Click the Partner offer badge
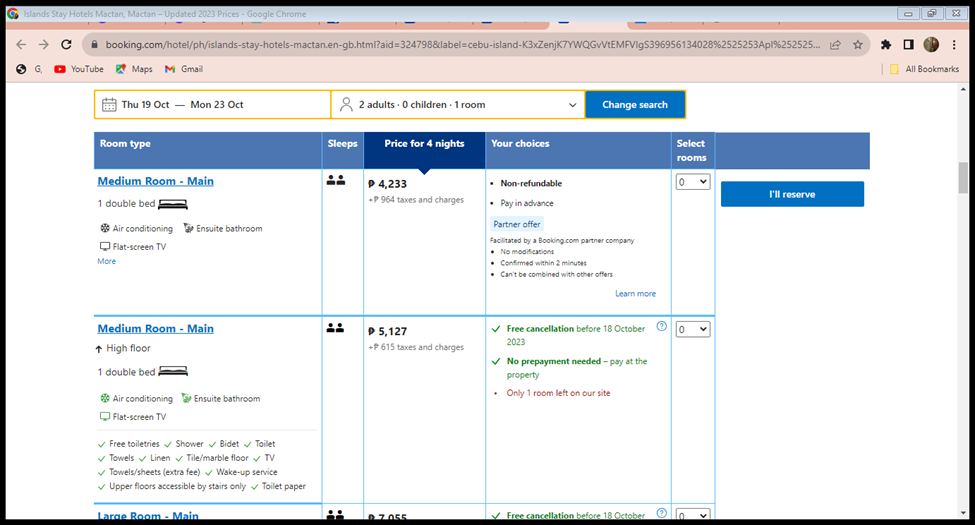Viewport: 975px width, 525px height. pos(517,224)
